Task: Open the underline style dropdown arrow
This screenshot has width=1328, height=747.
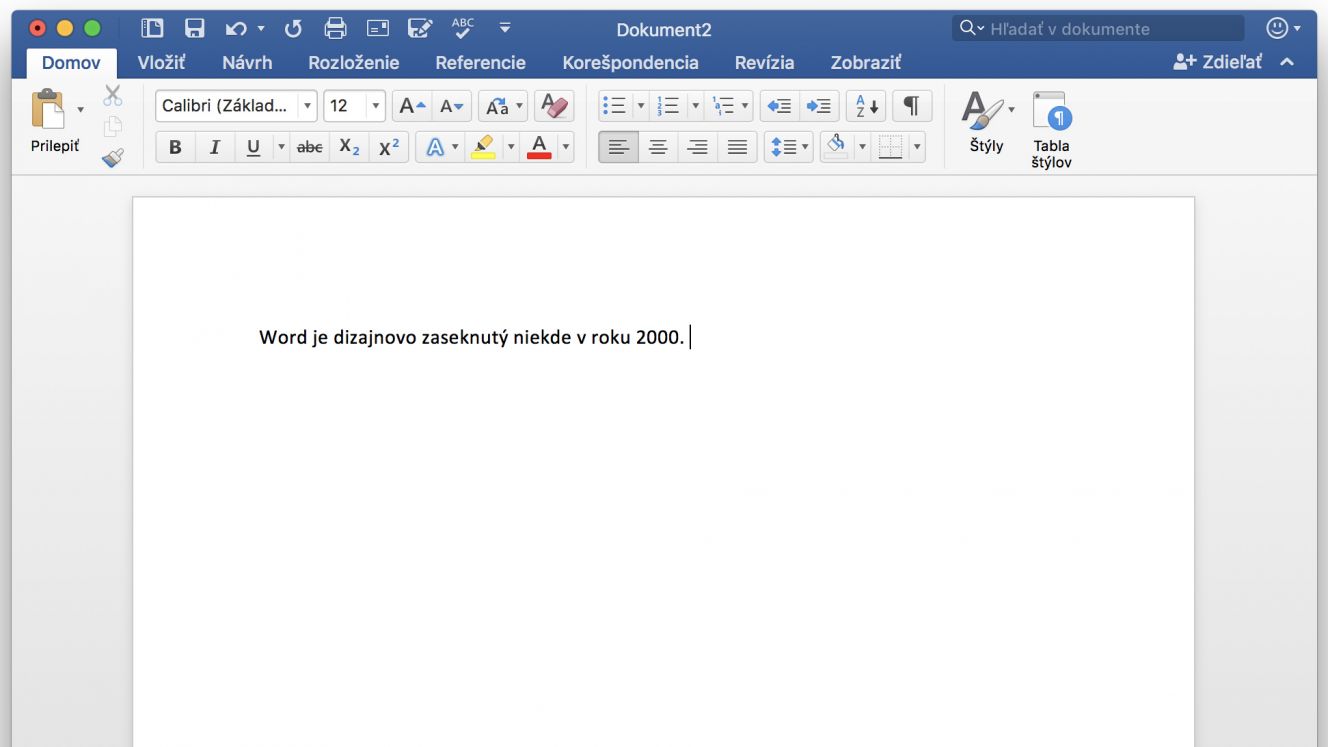Action: 281,147
